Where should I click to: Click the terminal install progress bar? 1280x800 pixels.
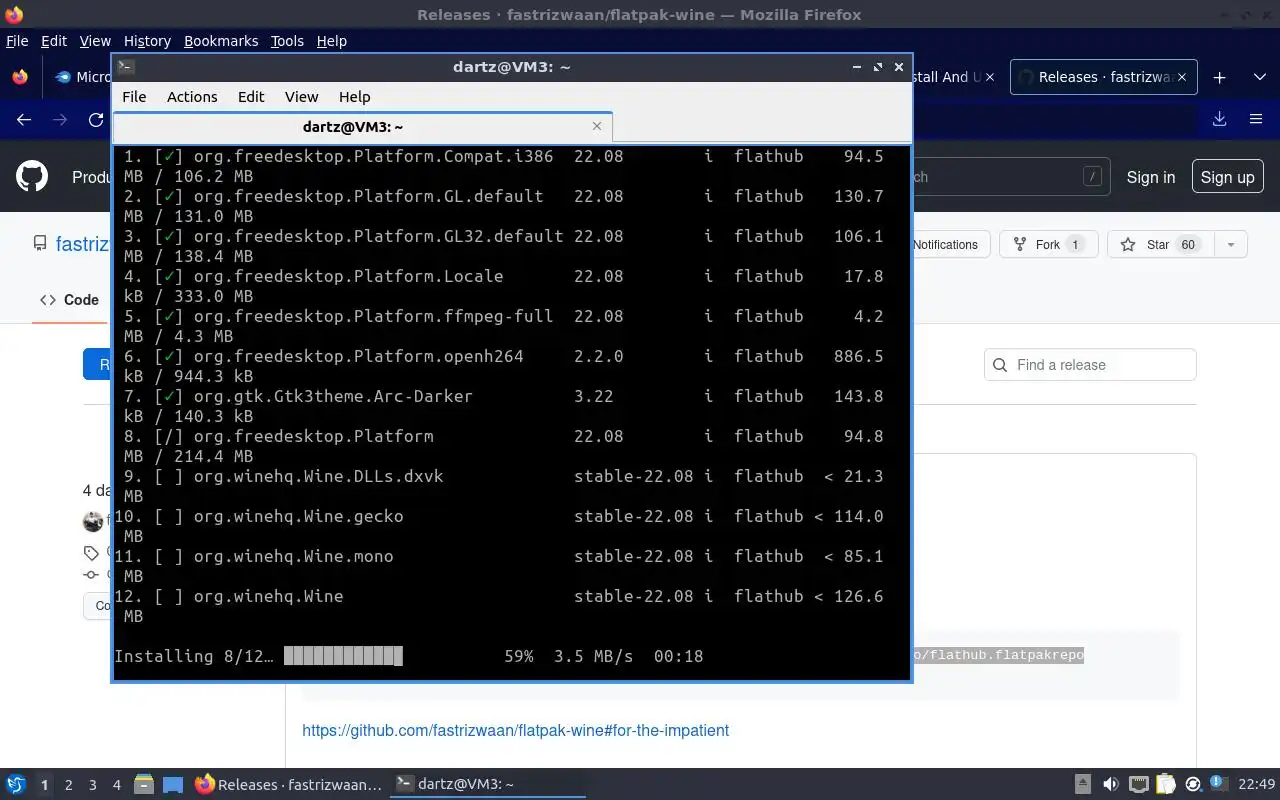pos(343,656)
